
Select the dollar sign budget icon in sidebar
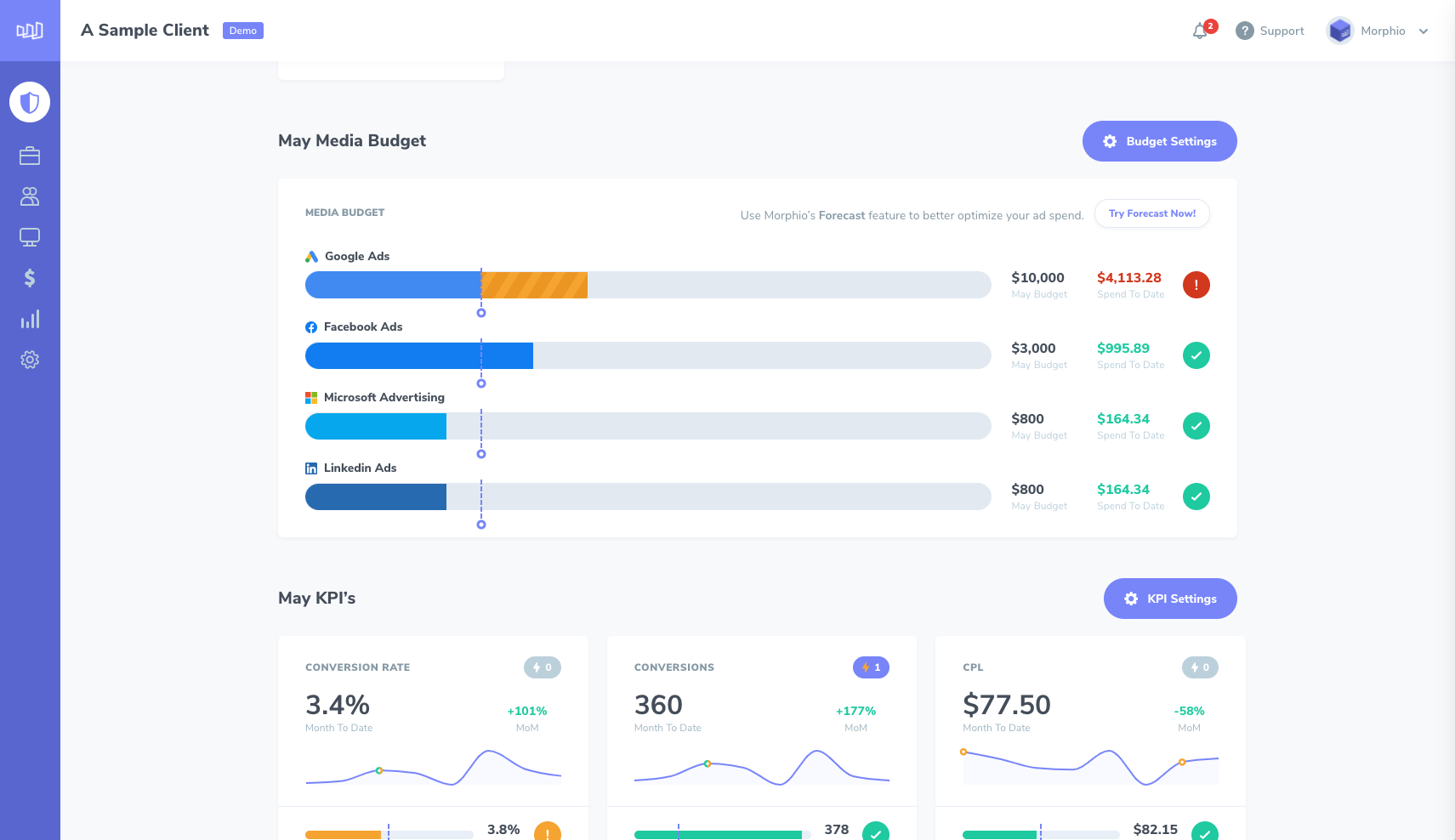(30, 277)
